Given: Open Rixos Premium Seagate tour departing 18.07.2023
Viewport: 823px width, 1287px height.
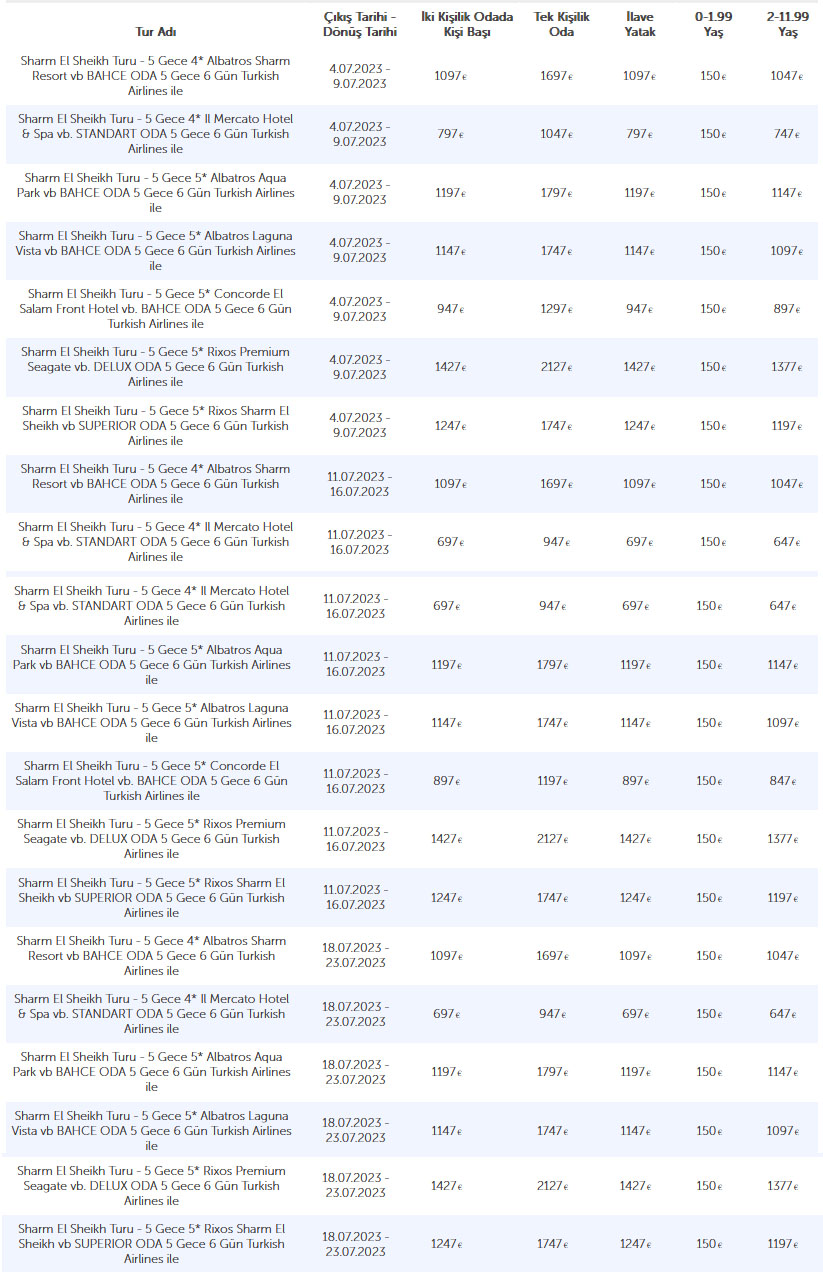Looking at the screenshot, I should point(152,1186).
